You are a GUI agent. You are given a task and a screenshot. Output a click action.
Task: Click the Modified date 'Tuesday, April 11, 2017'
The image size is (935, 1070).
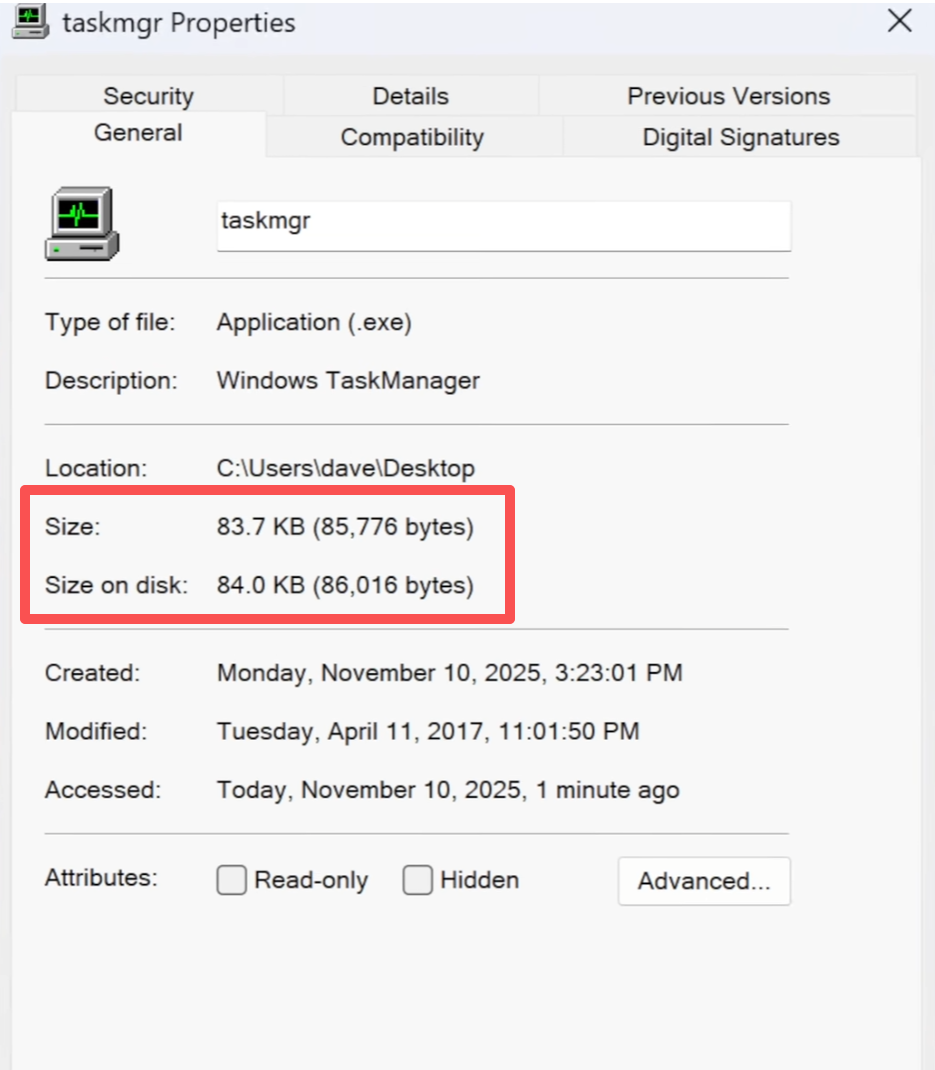[x=351, y=732]
